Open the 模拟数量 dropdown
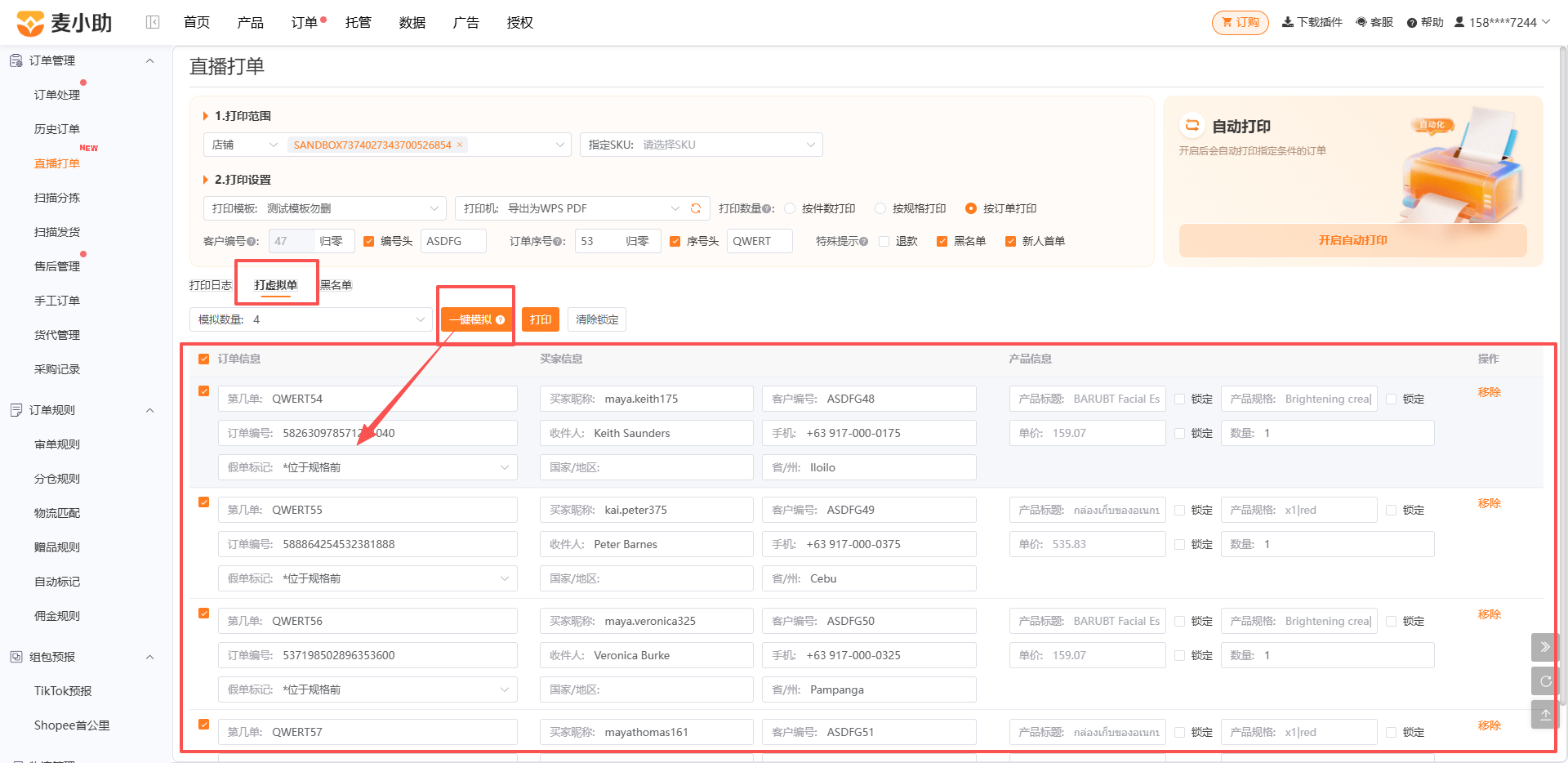 click(x=310, y=319)
